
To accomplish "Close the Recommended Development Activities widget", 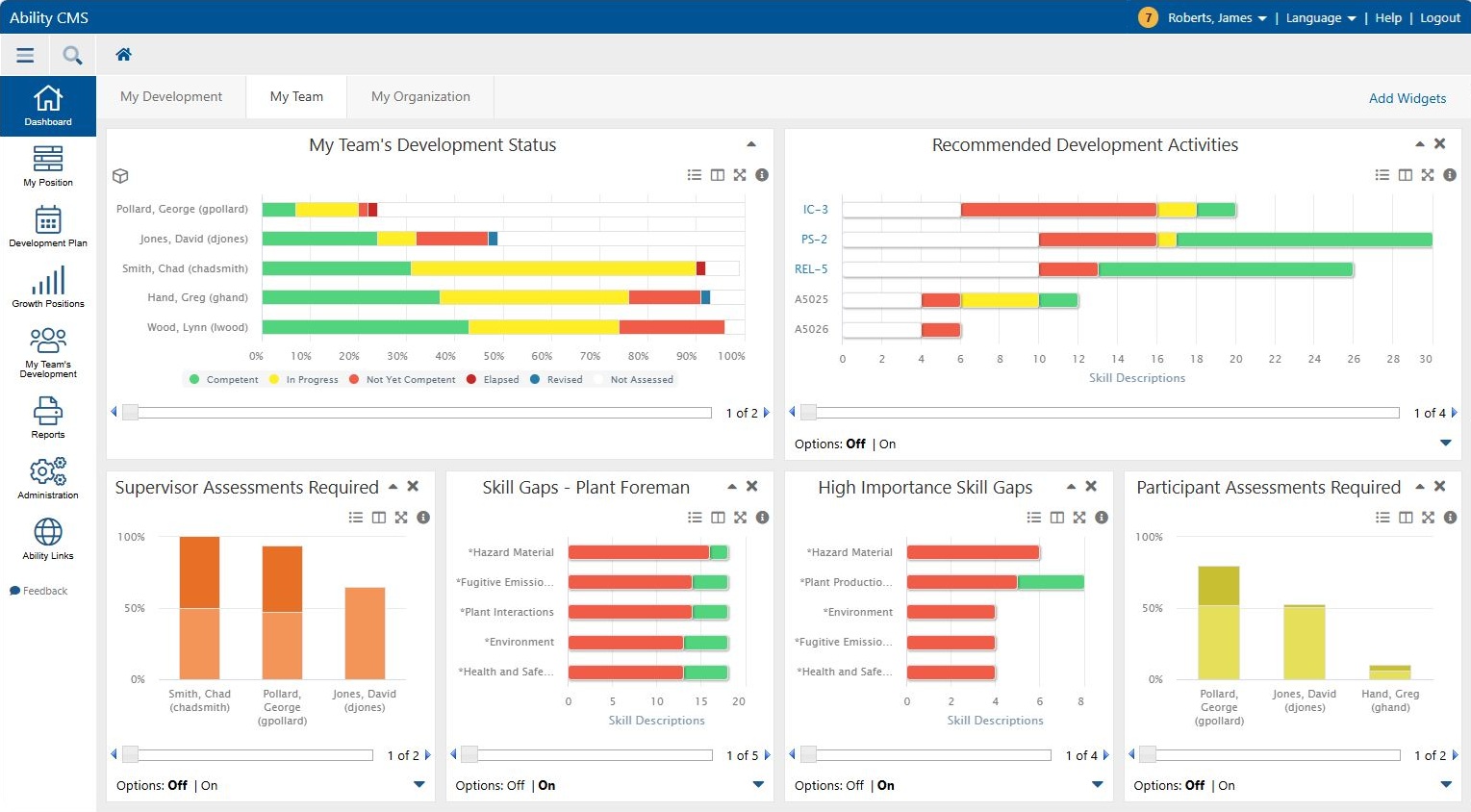I will 1440,143.
